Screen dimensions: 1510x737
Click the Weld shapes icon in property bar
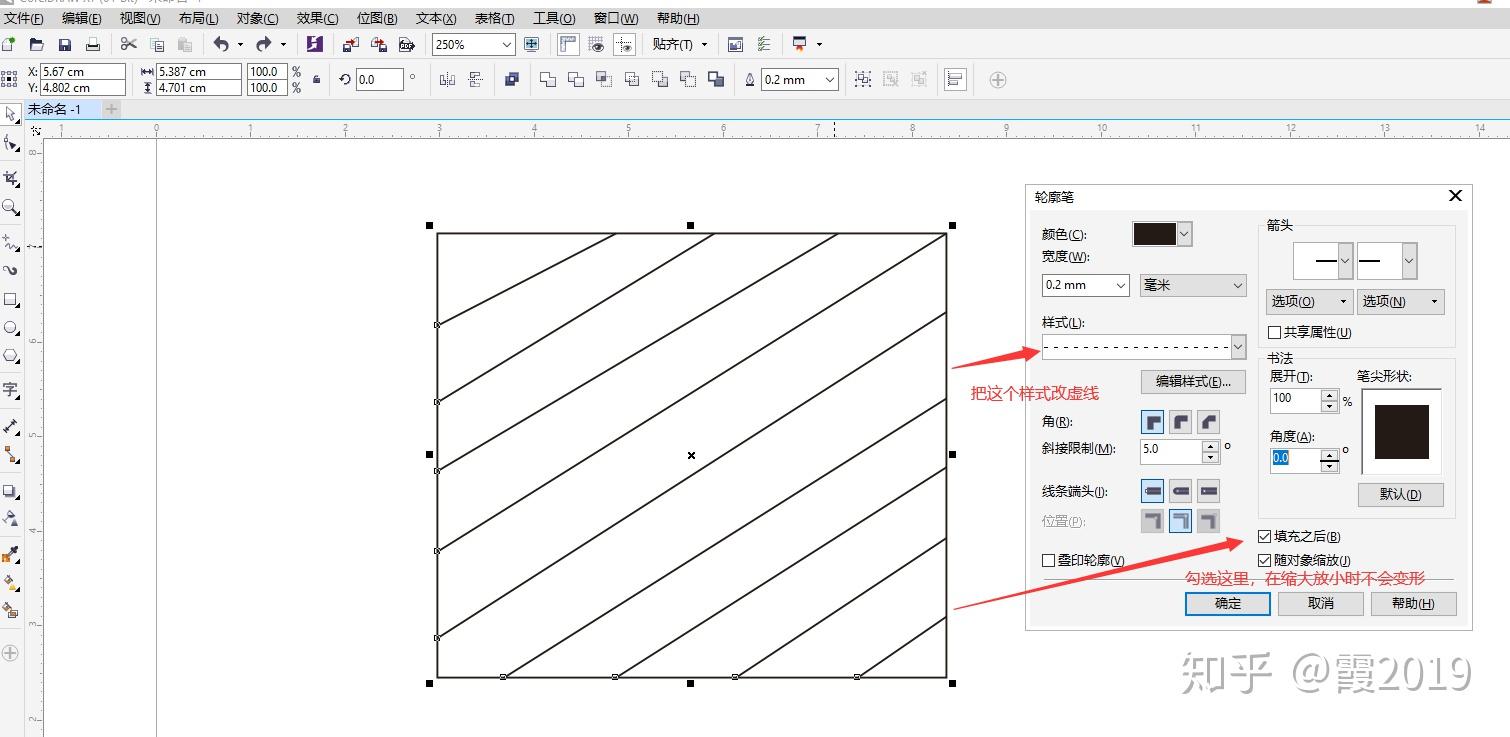(x=547, y=80)
